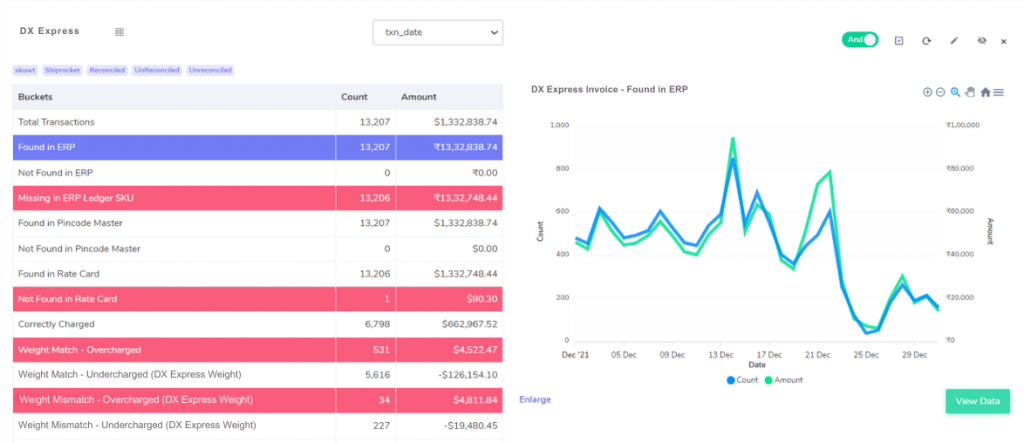Select the Not Found in Pincode Master row
This screenshot has height=443, width=1024.
[258, 249]
